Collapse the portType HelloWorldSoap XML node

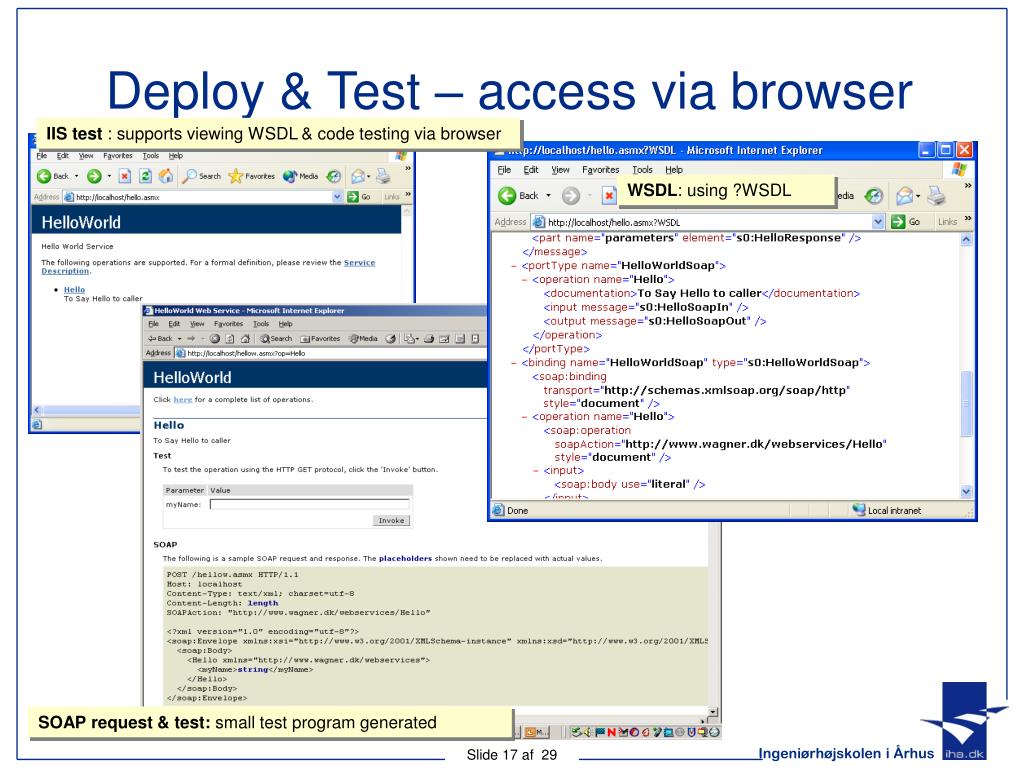coord(514,266)
